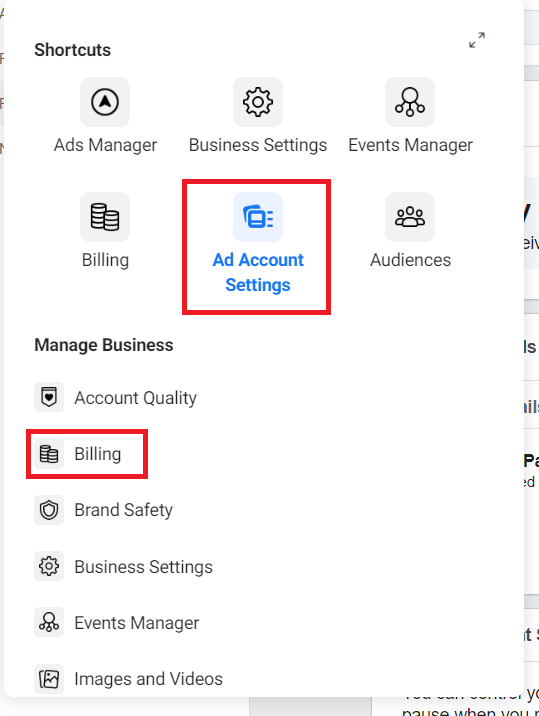Open Audiences people shortcut icon
Viewport: 539px width, 716px height.
click(x=410, y=217)
